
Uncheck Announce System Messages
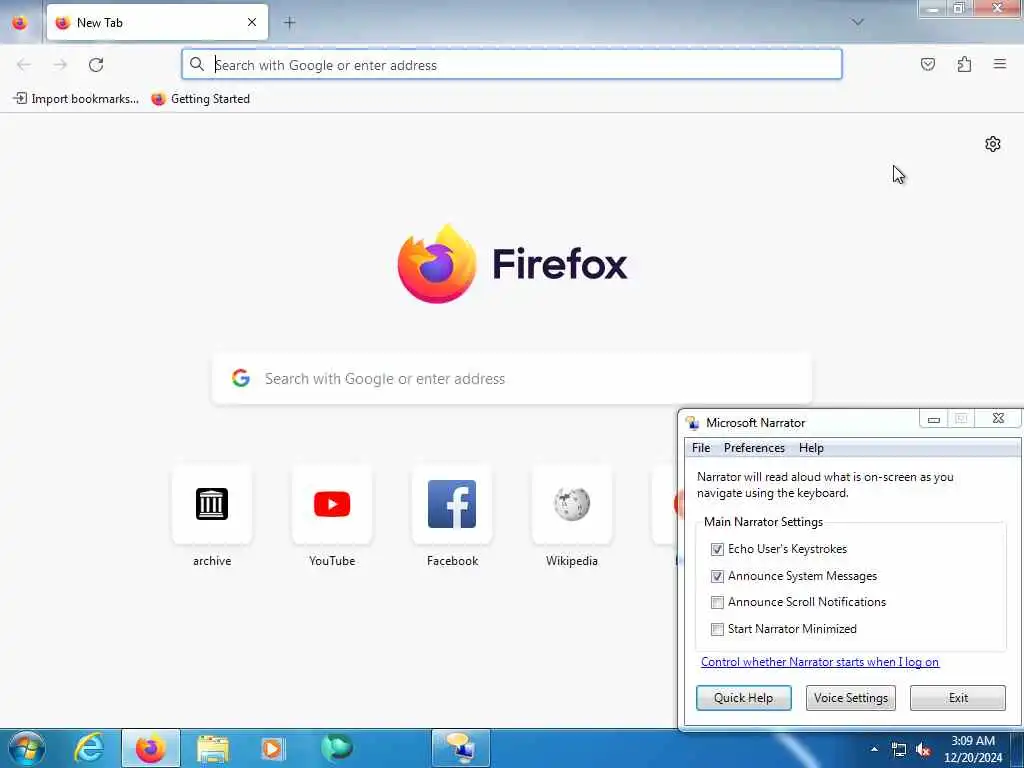717,576
